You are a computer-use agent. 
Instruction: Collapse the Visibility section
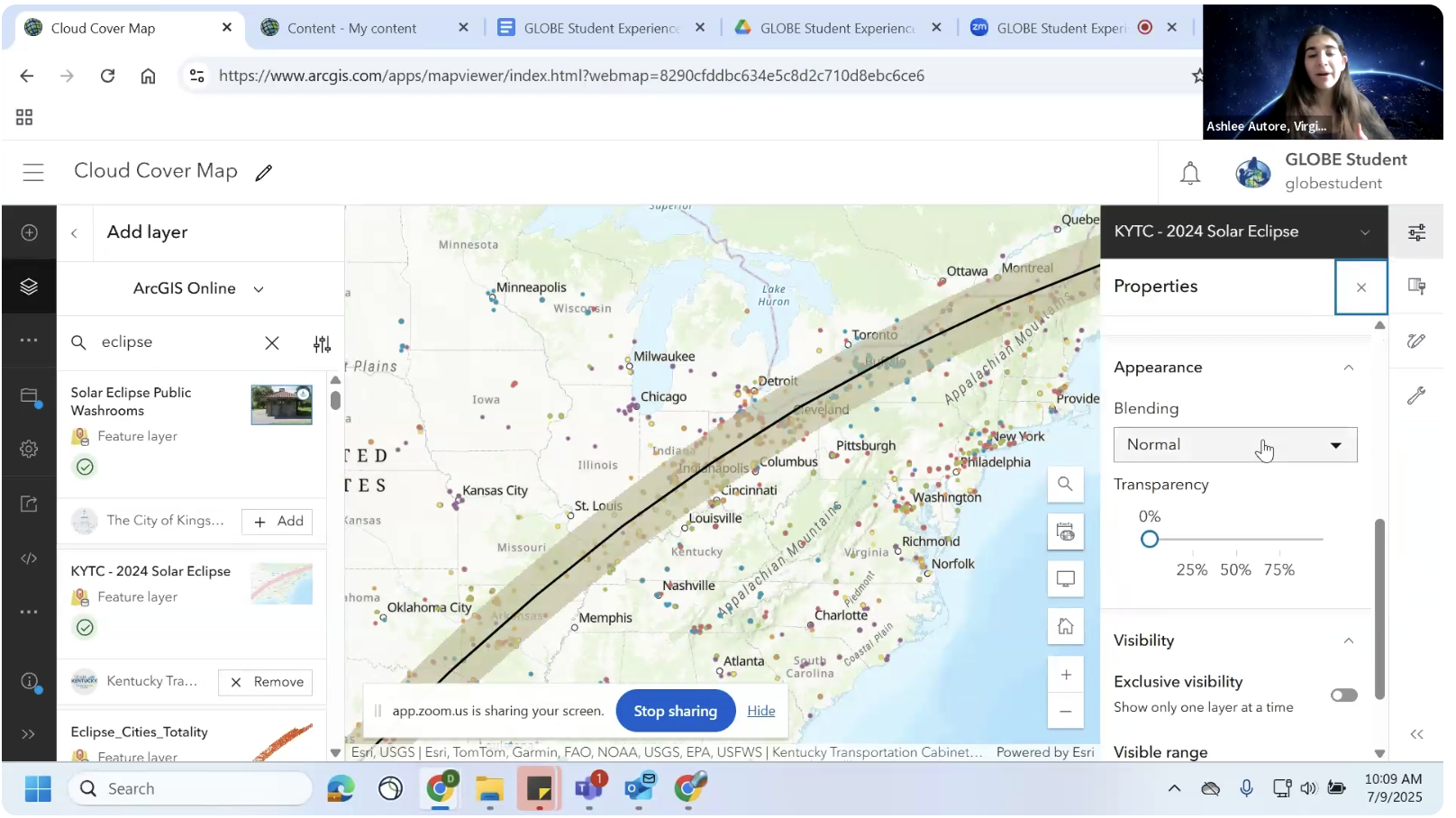(x=1348, y=641)
